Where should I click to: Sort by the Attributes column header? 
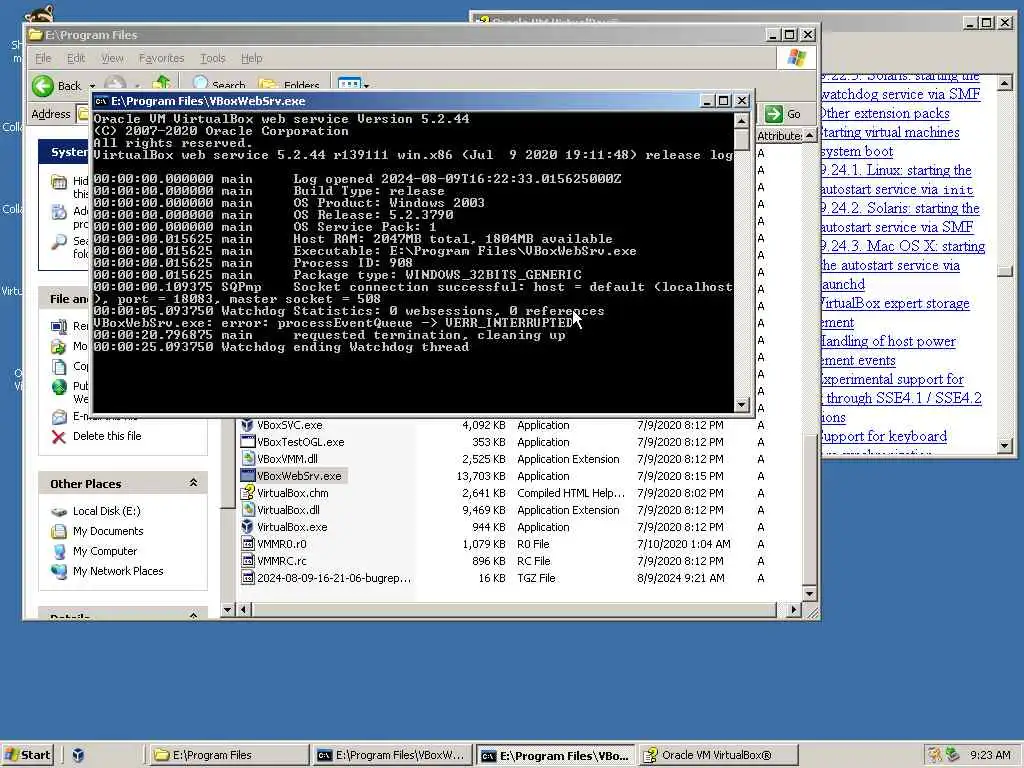pos(780,136)
